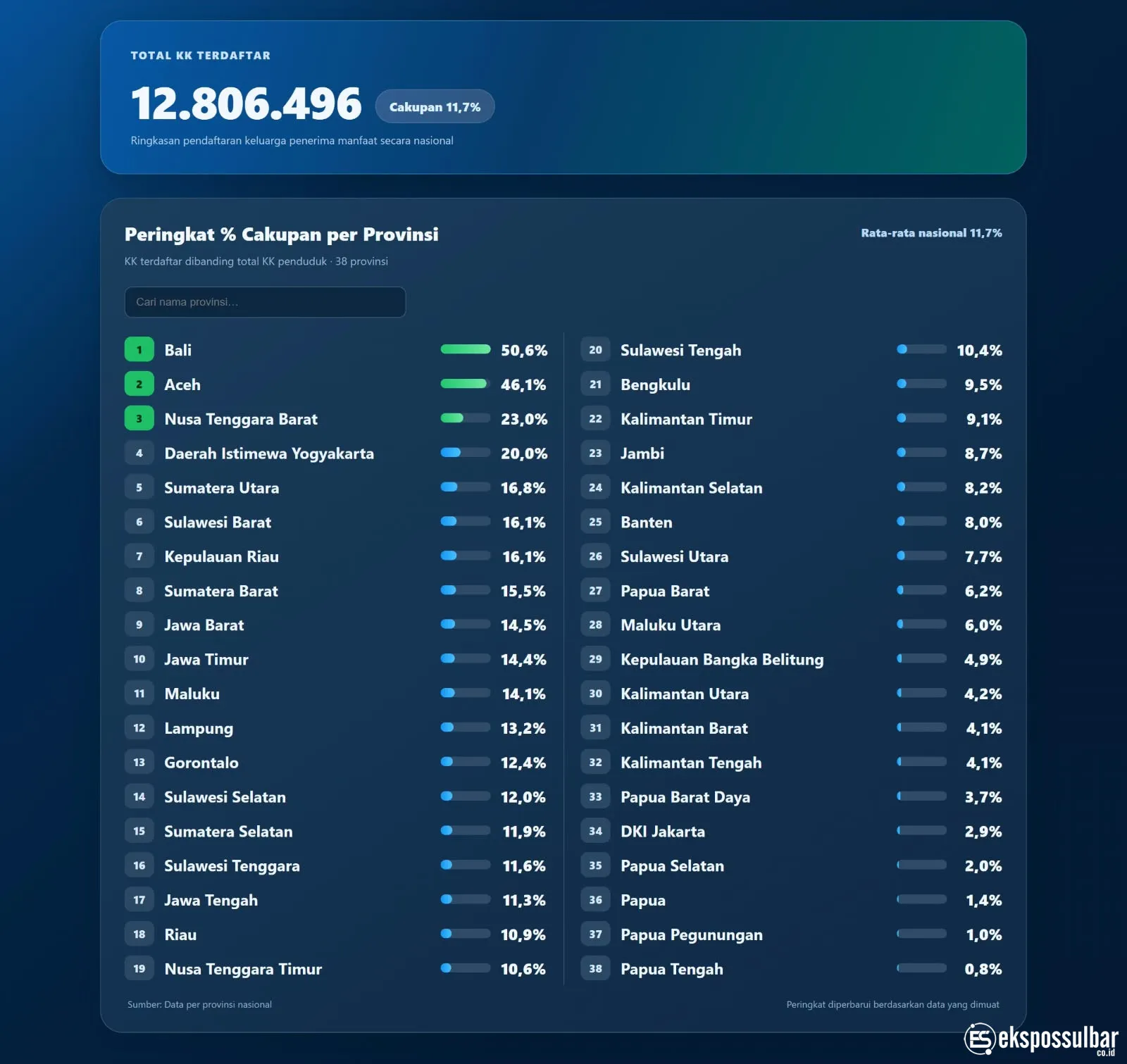Click the total number 12.806.496

click(x=246, y=104)
